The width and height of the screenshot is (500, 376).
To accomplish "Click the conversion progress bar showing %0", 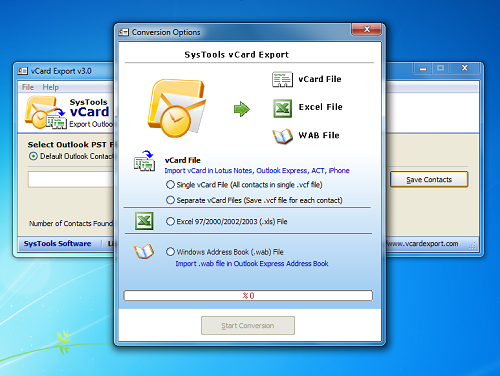I will tap(248, 295).
